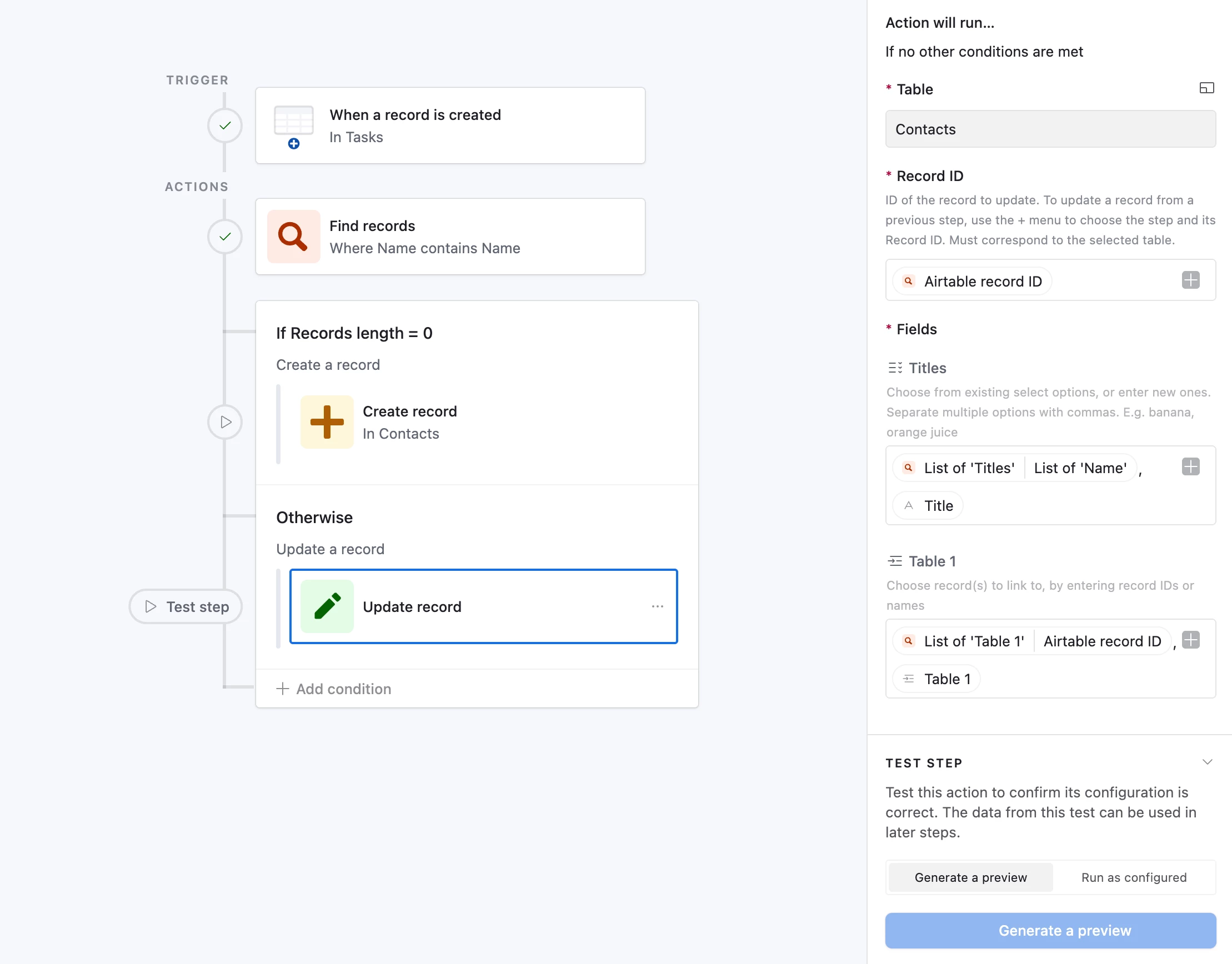Click the Create record plus icon
Image resolution: width=1232 pixels, height=964 pixels.
tap(327, 421)
